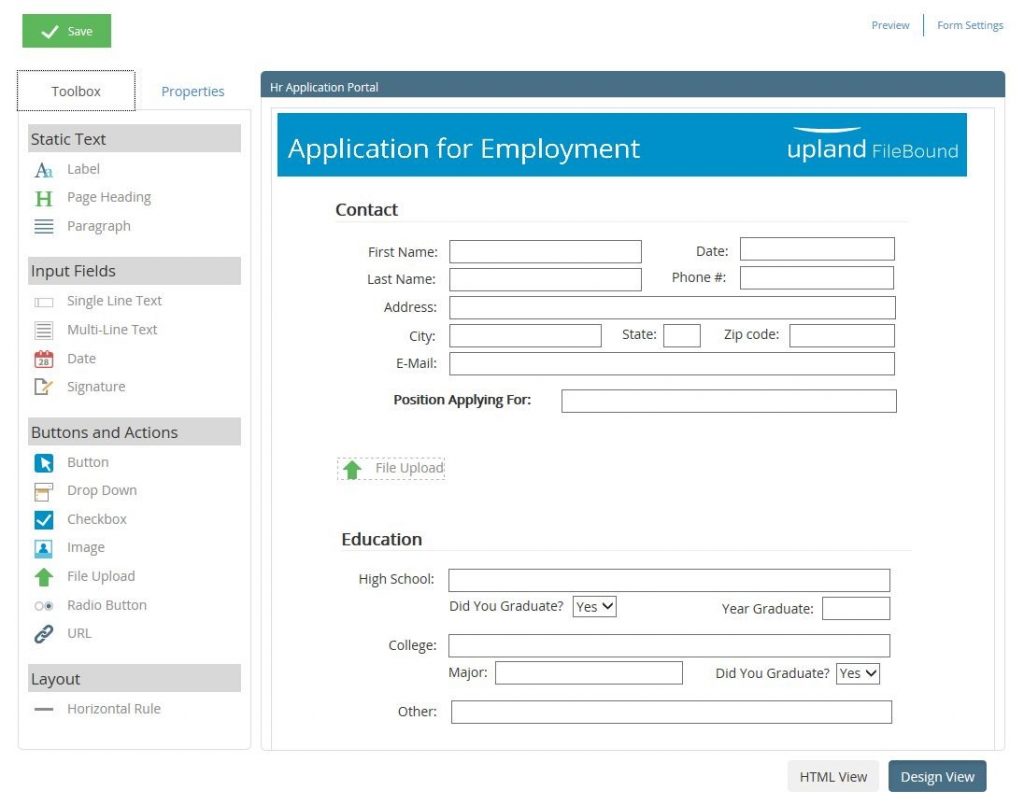Select the Radio Button tool icon
This screenshot has width=1024, height=805.
tap(43, 606)
